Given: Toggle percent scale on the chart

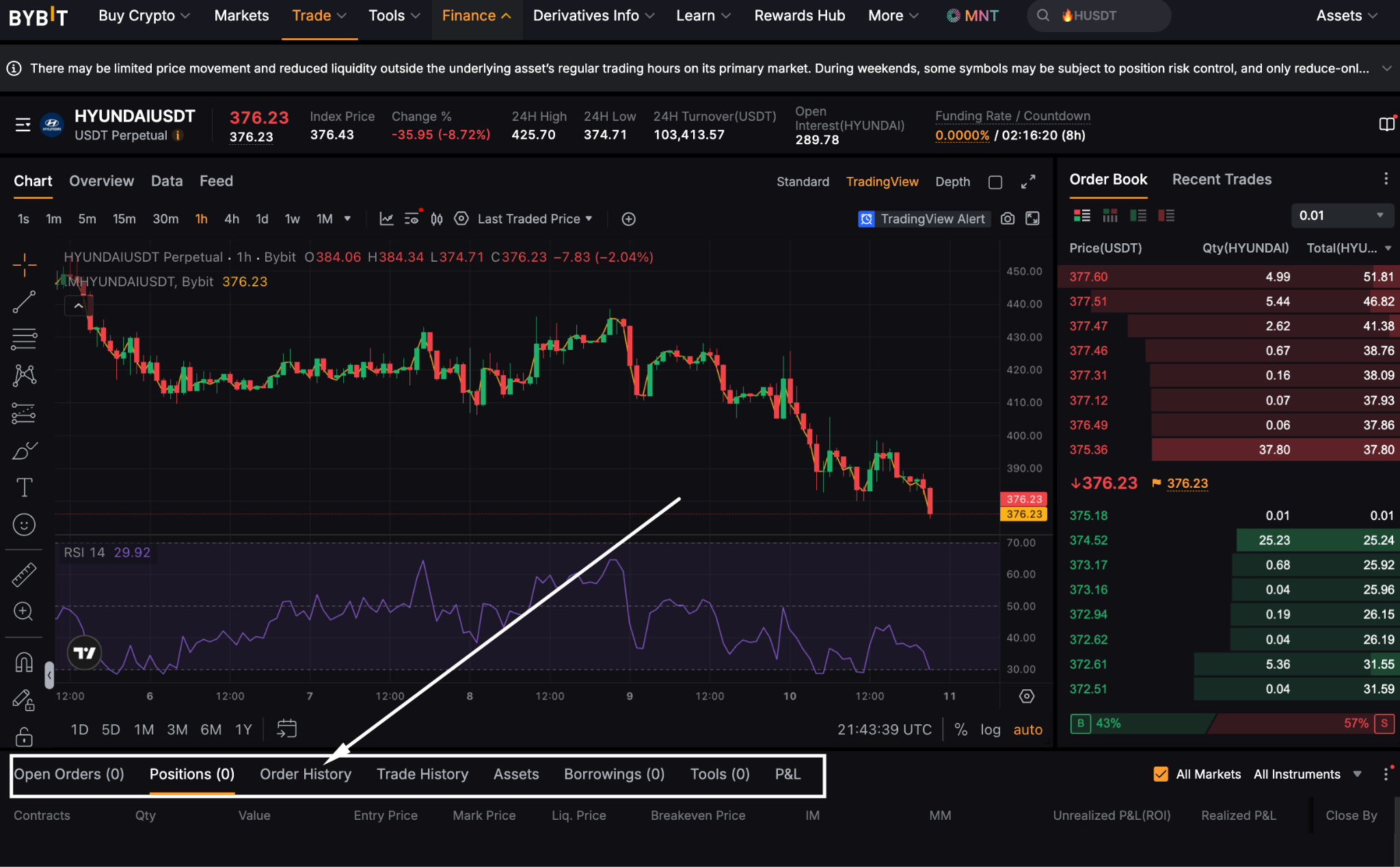Looking at the screenshot, I should [961, 730].
